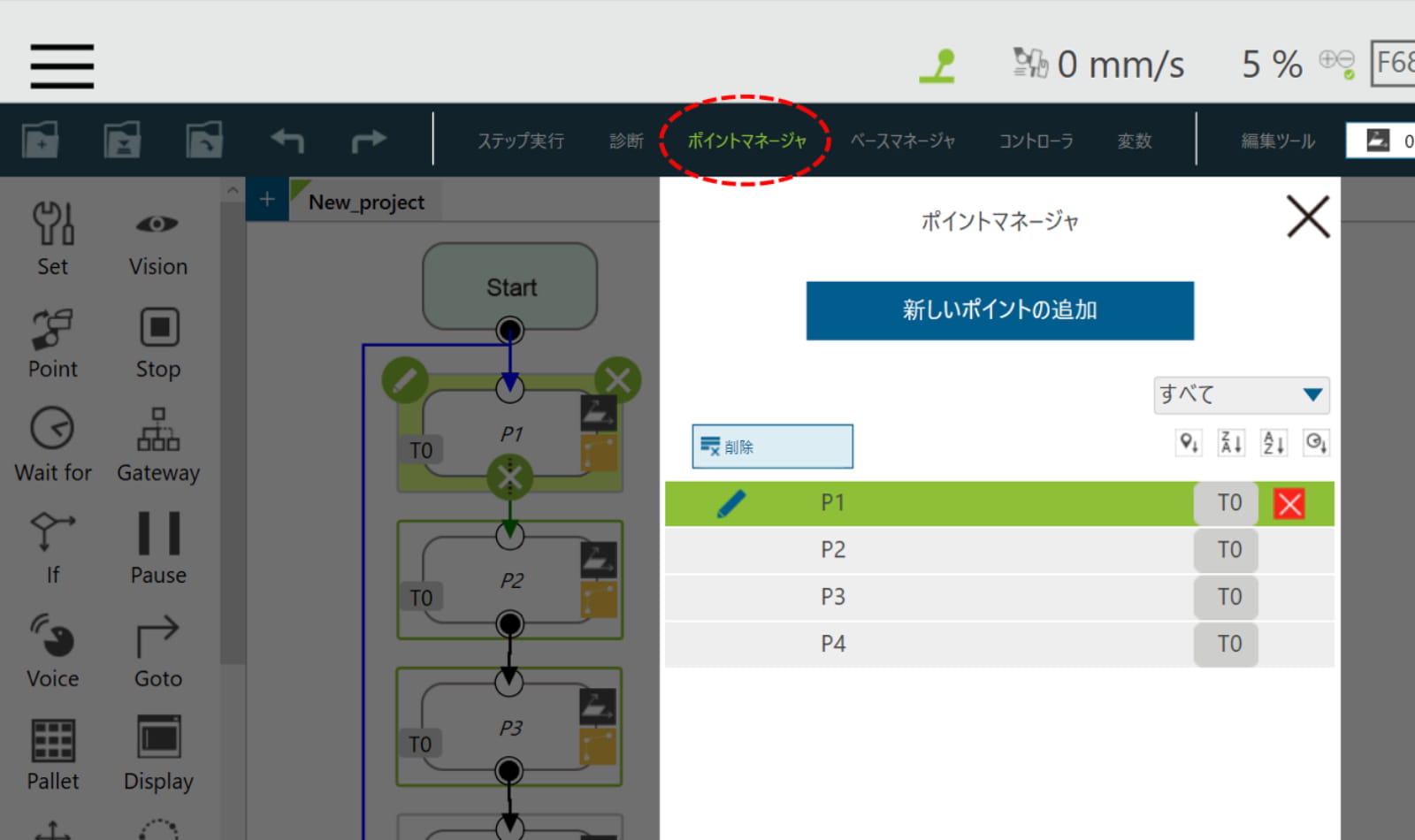Add a new flow tab with plus button

point(267,200)
